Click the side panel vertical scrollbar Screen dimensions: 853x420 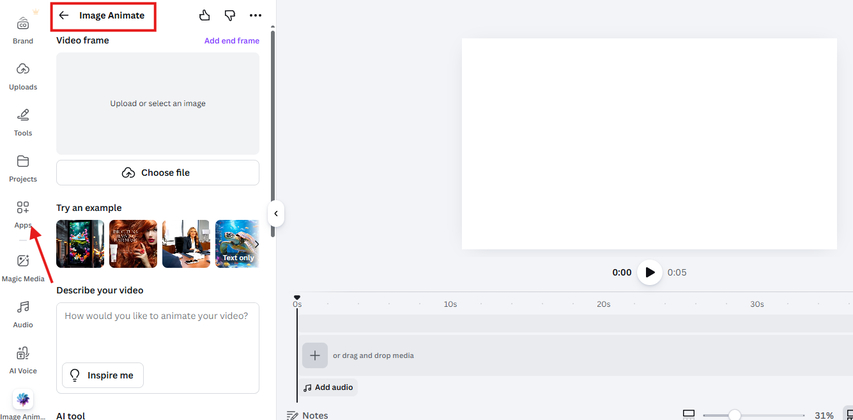[x=273, y=133]
